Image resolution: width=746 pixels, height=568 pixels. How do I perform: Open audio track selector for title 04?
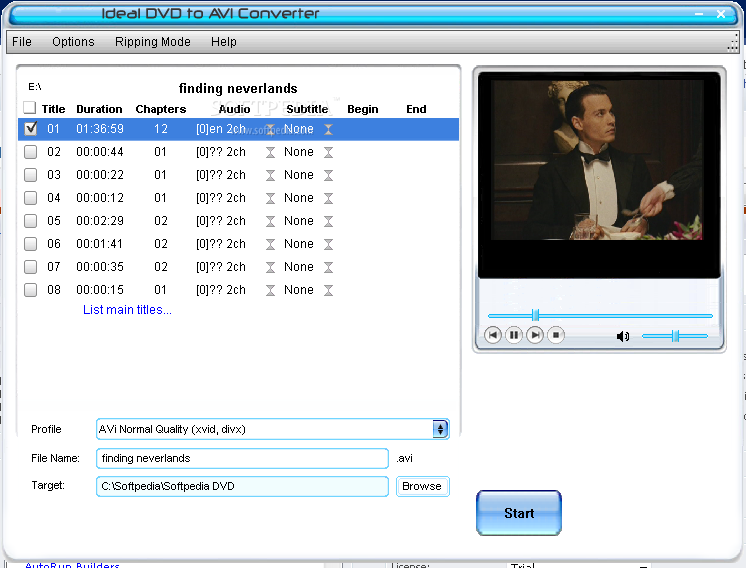(270, 198)
